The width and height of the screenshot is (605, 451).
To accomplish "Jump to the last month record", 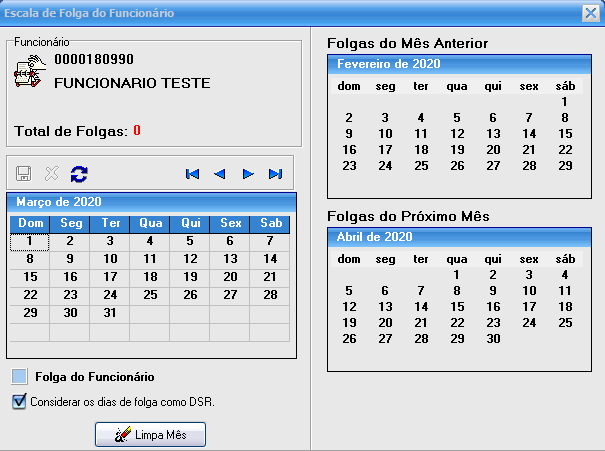I will pos(275,174).
